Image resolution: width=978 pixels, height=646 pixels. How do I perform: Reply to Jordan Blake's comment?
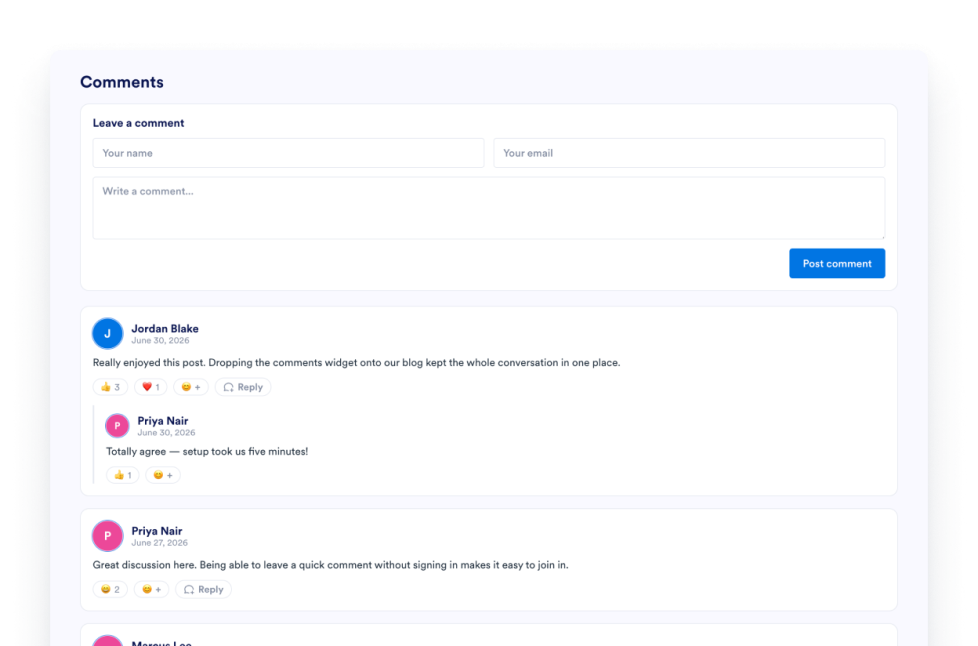(243, 387)
